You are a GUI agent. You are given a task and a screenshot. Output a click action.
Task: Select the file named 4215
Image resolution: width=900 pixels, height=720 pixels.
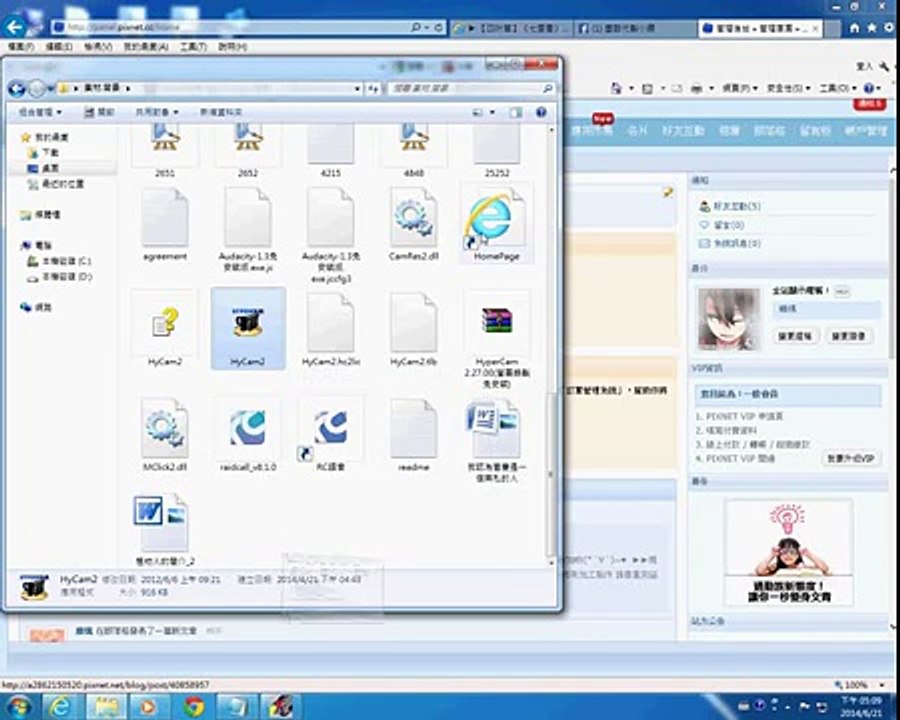(331, 150)
